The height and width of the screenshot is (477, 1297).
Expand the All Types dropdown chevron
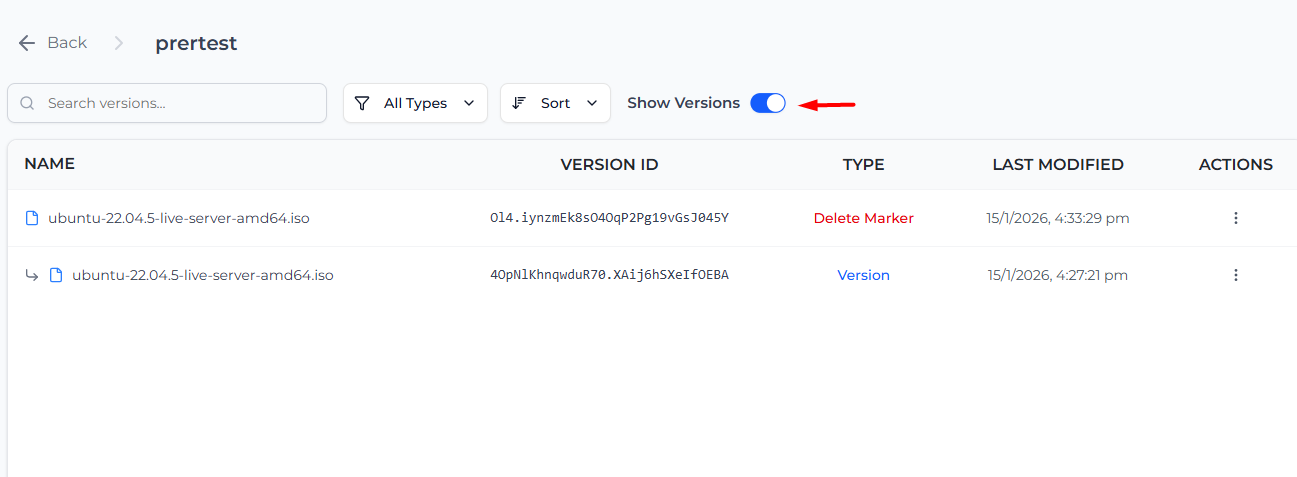pyautogui.click(x=469, y=103)
